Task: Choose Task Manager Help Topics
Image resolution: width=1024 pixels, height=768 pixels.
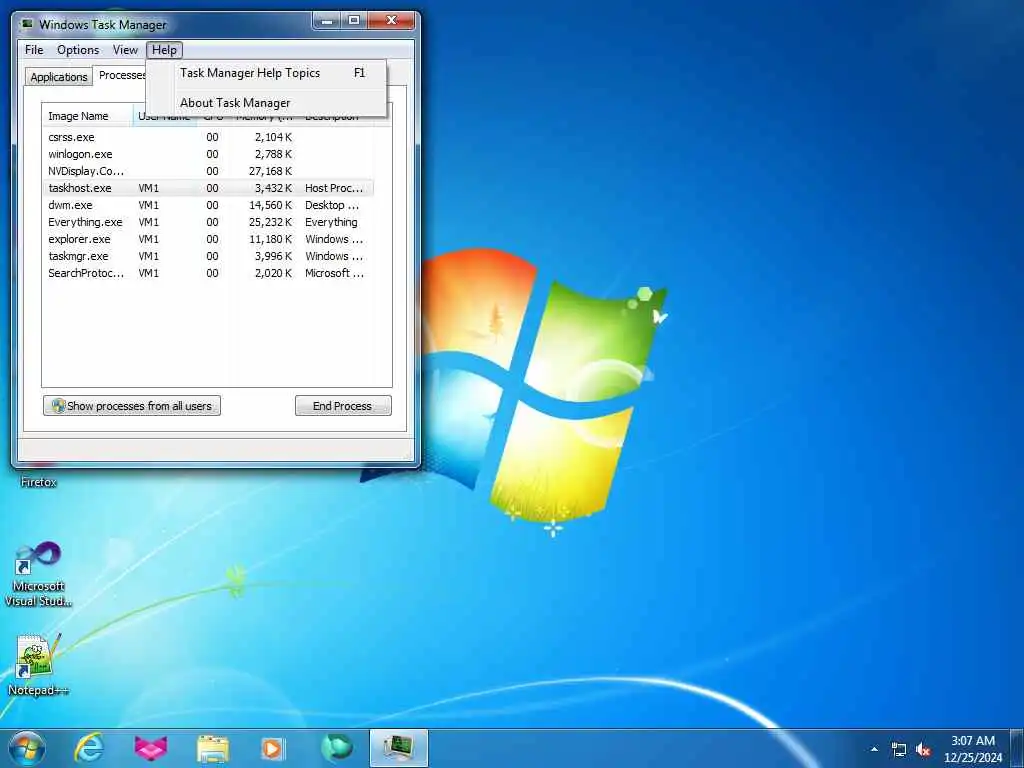Action: coord(266,73)
